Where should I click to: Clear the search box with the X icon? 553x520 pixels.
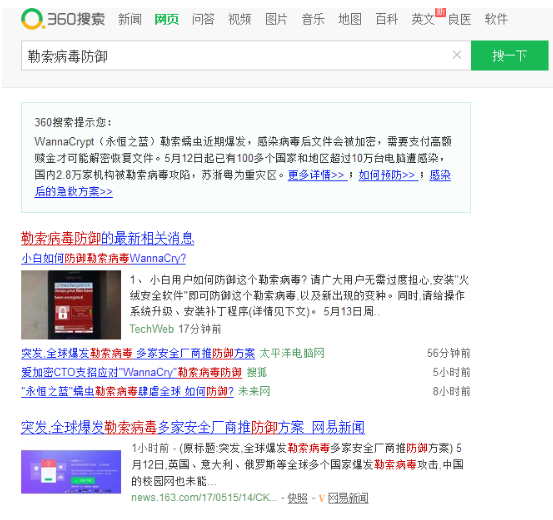[x=457, y=55]
